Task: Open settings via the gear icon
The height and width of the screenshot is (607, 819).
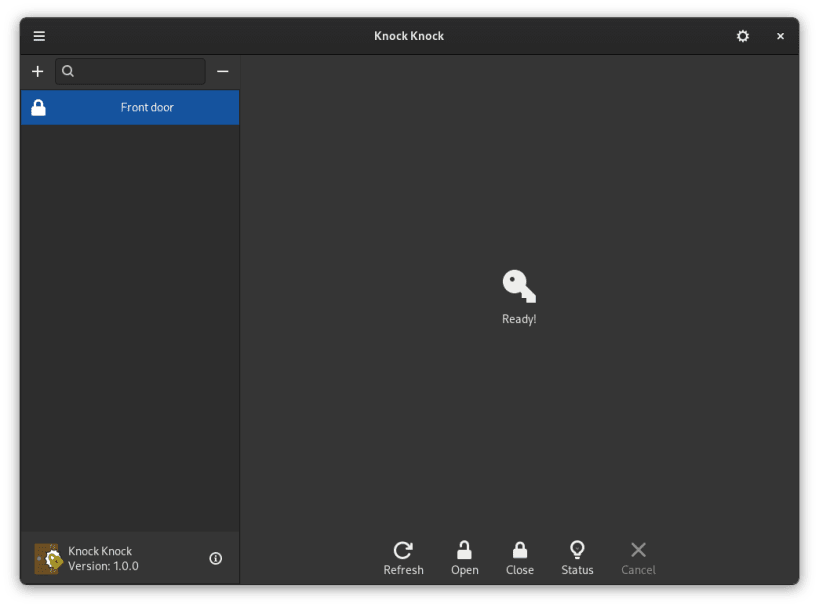Action: (742, 36)
